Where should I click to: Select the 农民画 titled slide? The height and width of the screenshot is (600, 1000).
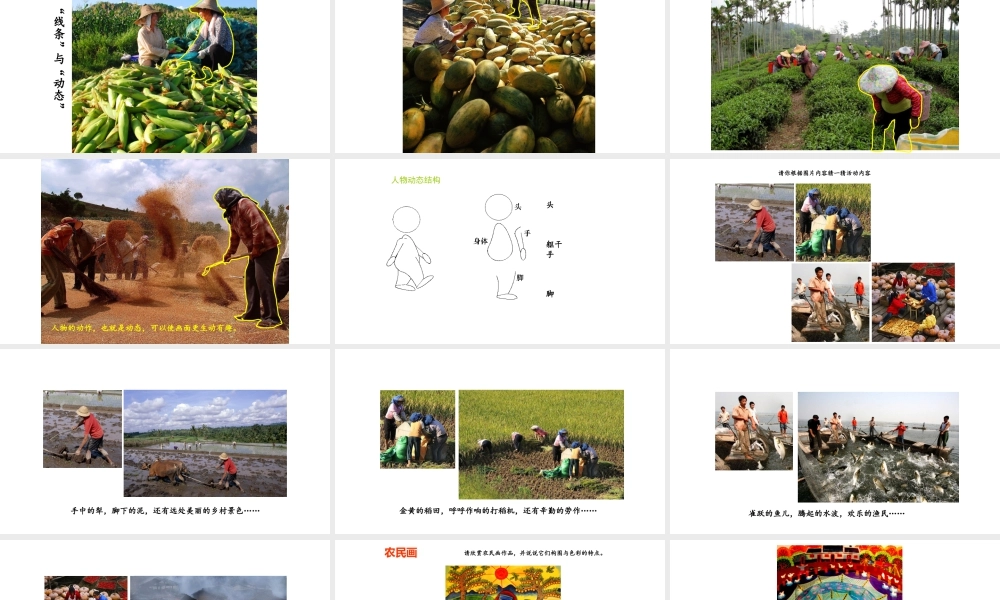coord(499,570)
